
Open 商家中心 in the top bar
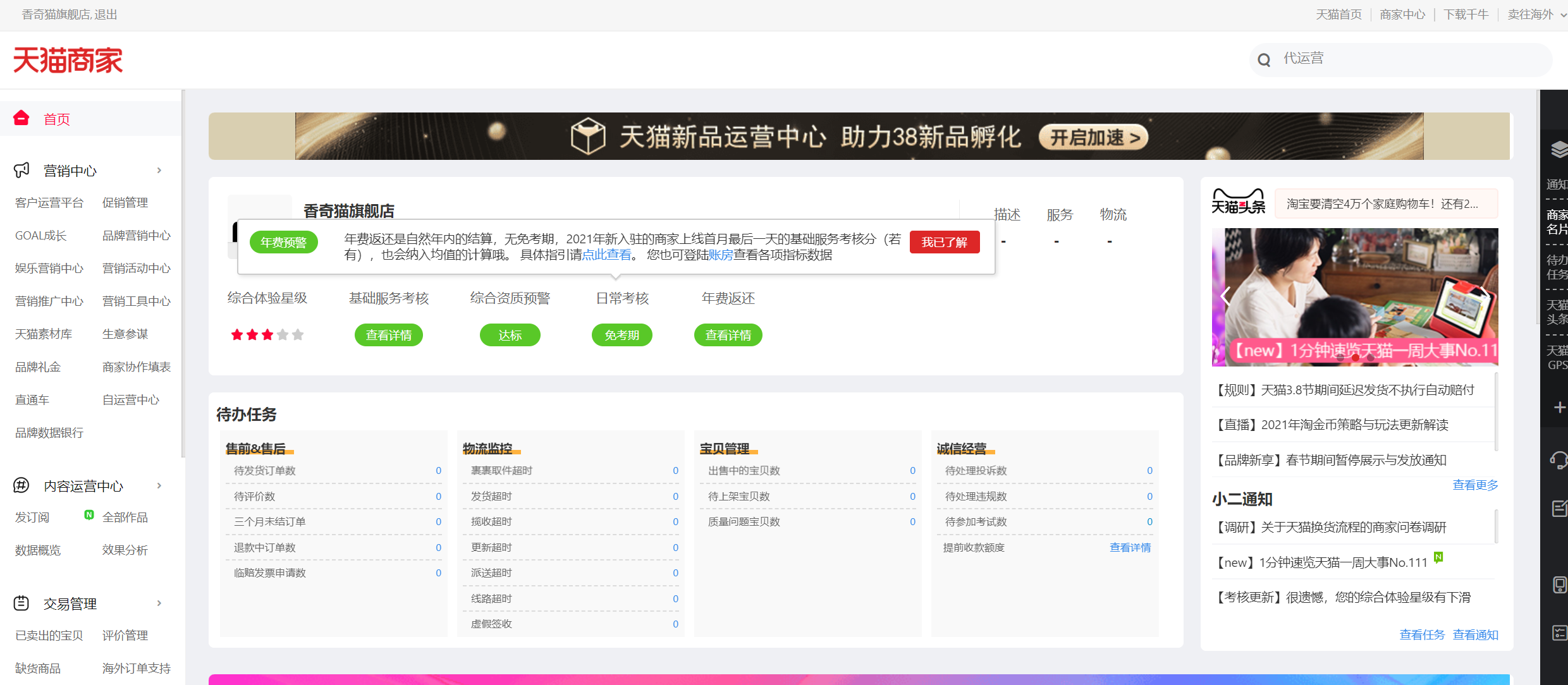pos(1402,15)
